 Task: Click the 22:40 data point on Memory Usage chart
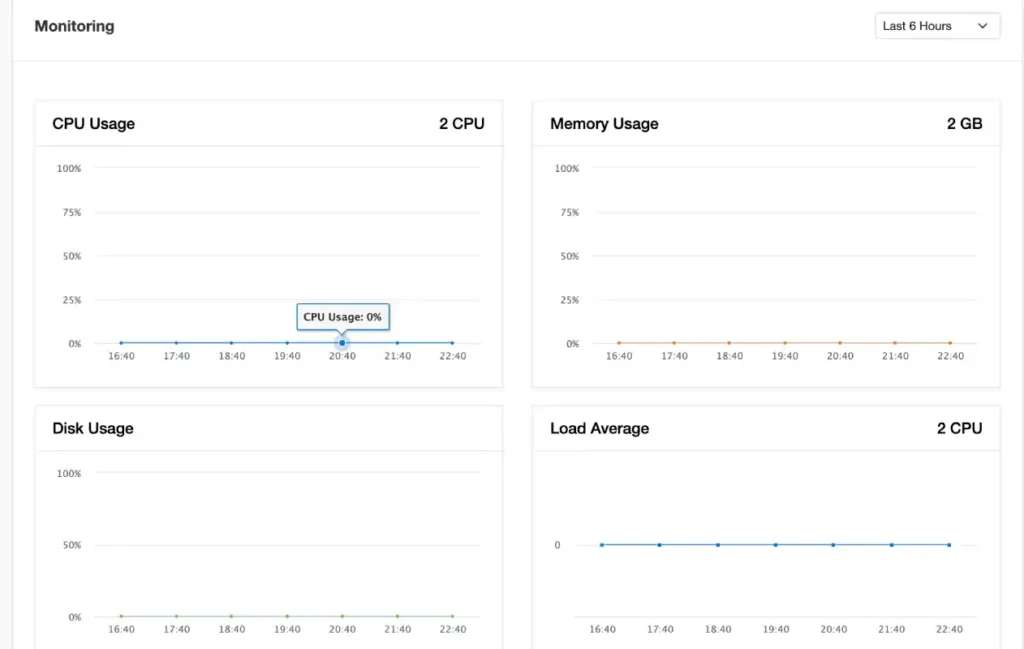pyautogui.click(x=950, y=343)
